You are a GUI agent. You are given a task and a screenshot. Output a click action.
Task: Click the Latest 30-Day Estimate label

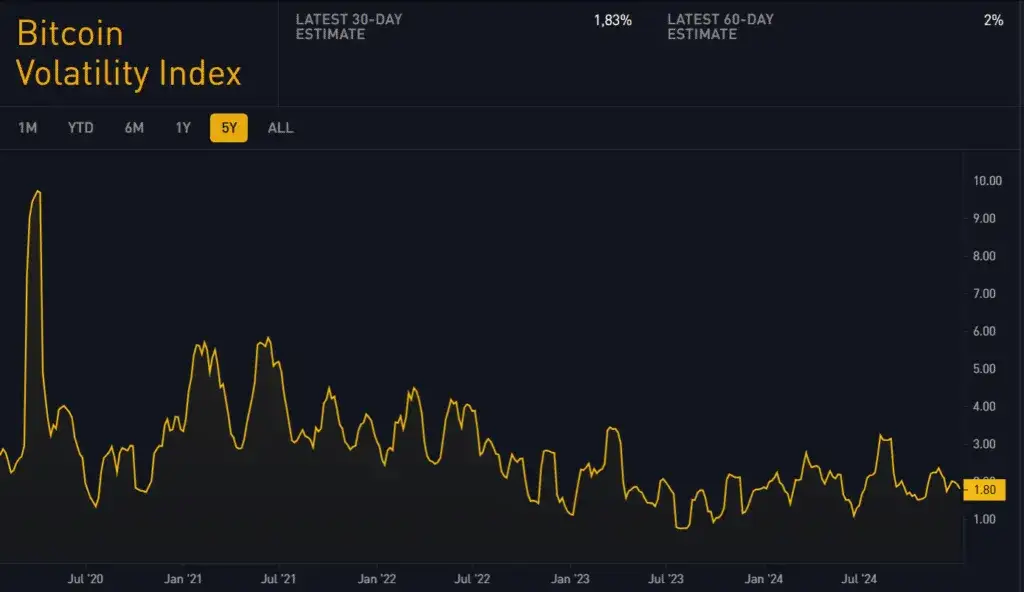[349, 27]
